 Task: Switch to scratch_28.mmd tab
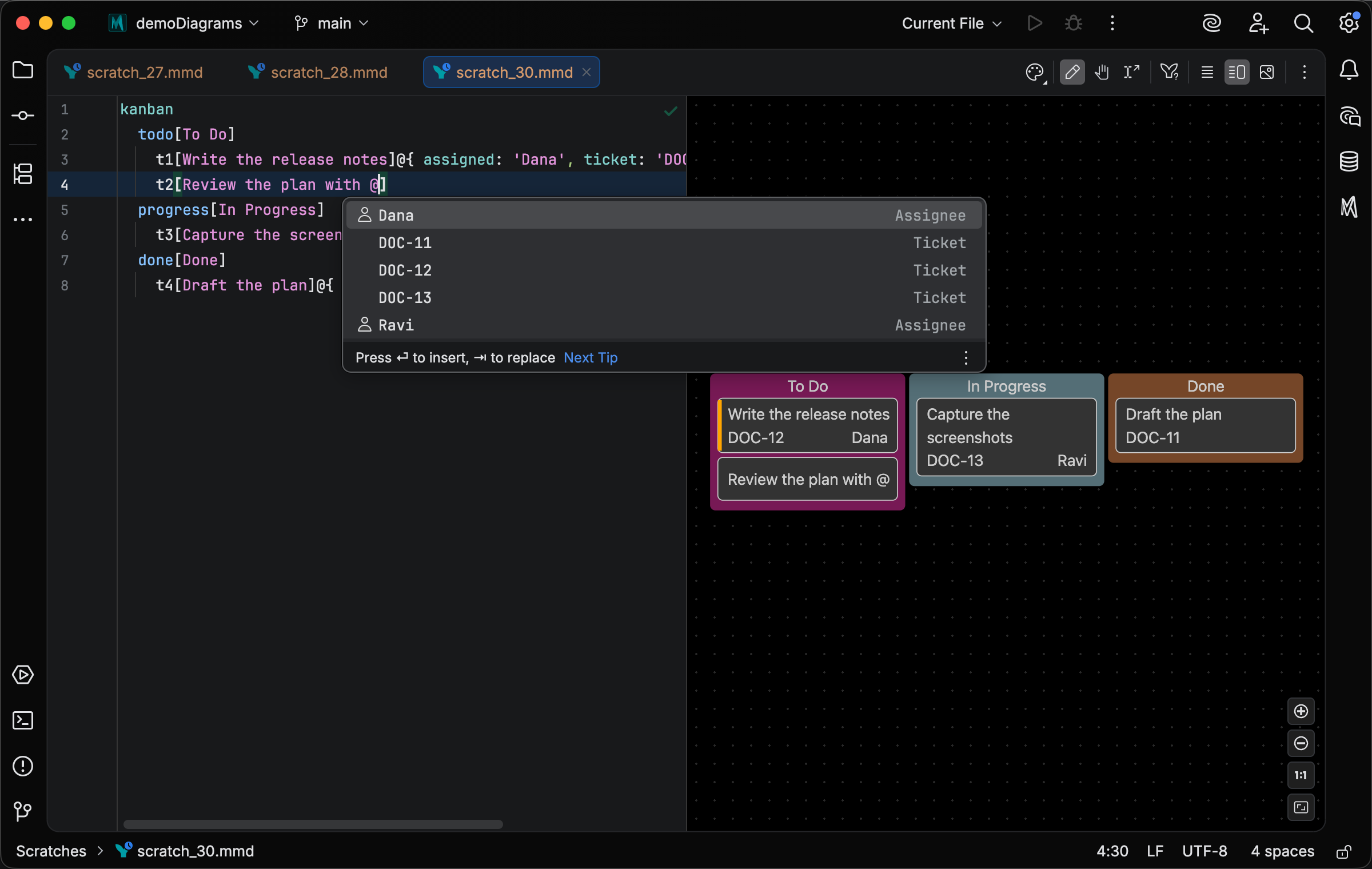point(318,73)
